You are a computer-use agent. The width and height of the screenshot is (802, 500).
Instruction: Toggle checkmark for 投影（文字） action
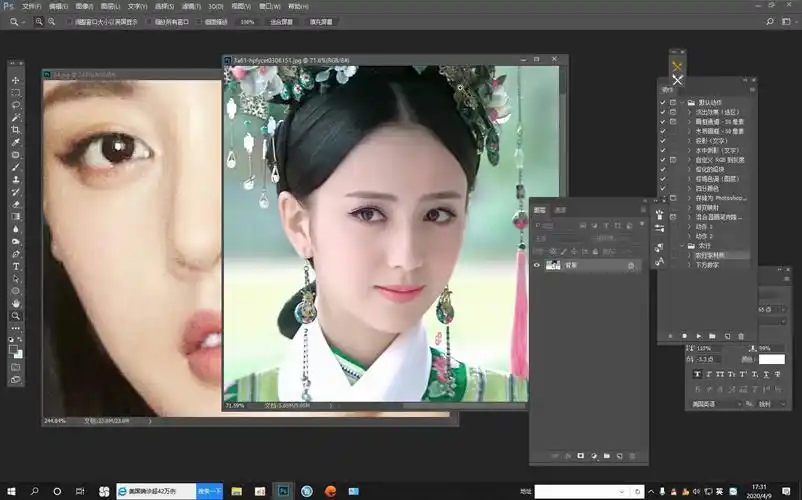click(x=663, y=141)
